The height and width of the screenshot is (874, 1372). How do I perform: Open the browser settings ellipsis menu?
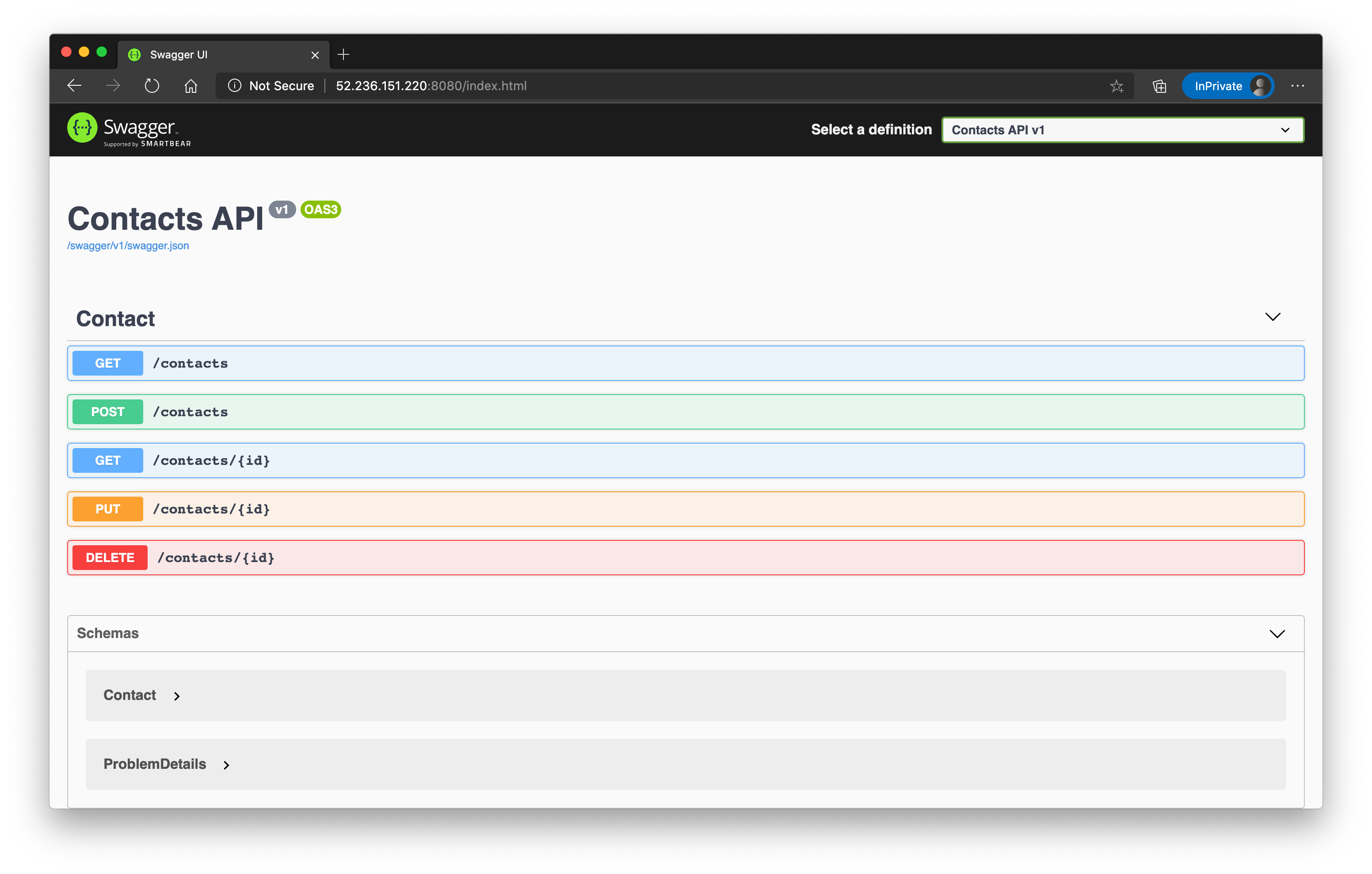tap(1297, 85)
